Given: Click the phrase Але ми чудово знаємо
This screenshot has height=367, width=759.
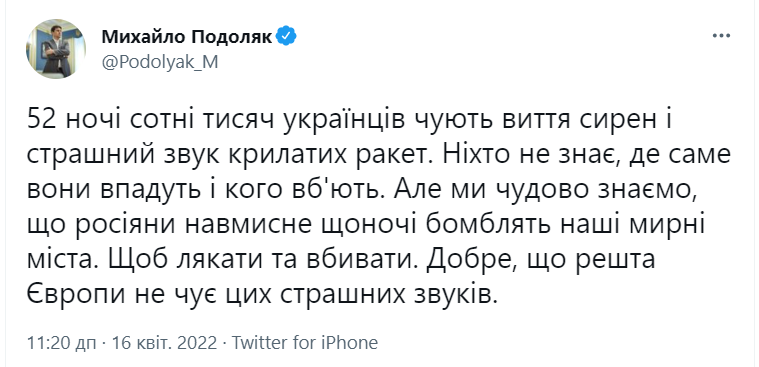Looking at the screenshot, I should [546, 191].
